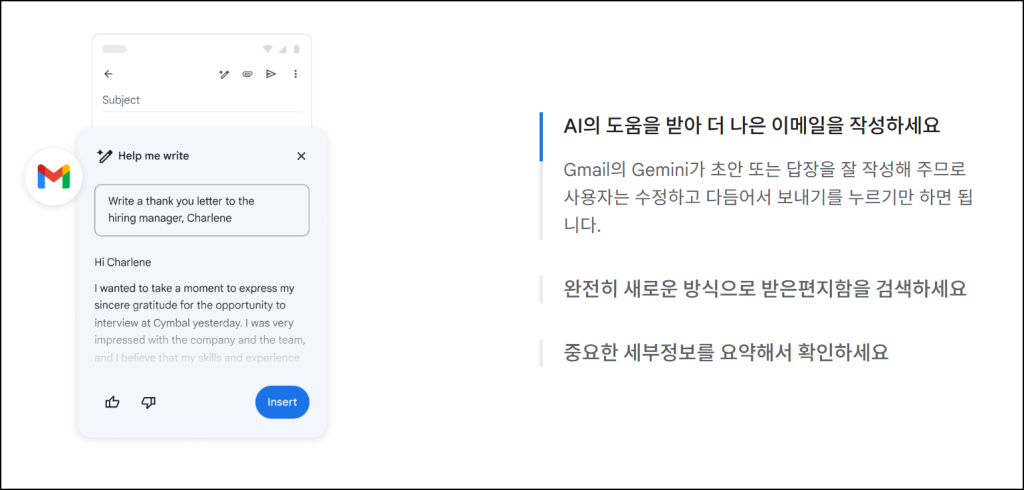This screenshot has width=1024, height=490.
Task: Click the Wi-Fi status icon in phone mockup
Action: click(x=268, y=49)
